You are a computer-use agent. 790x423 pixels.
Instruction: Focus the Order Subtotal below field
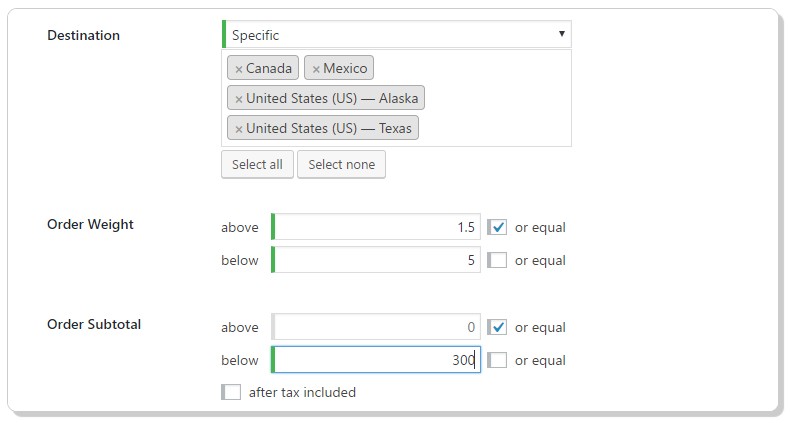tap(376, 360)
